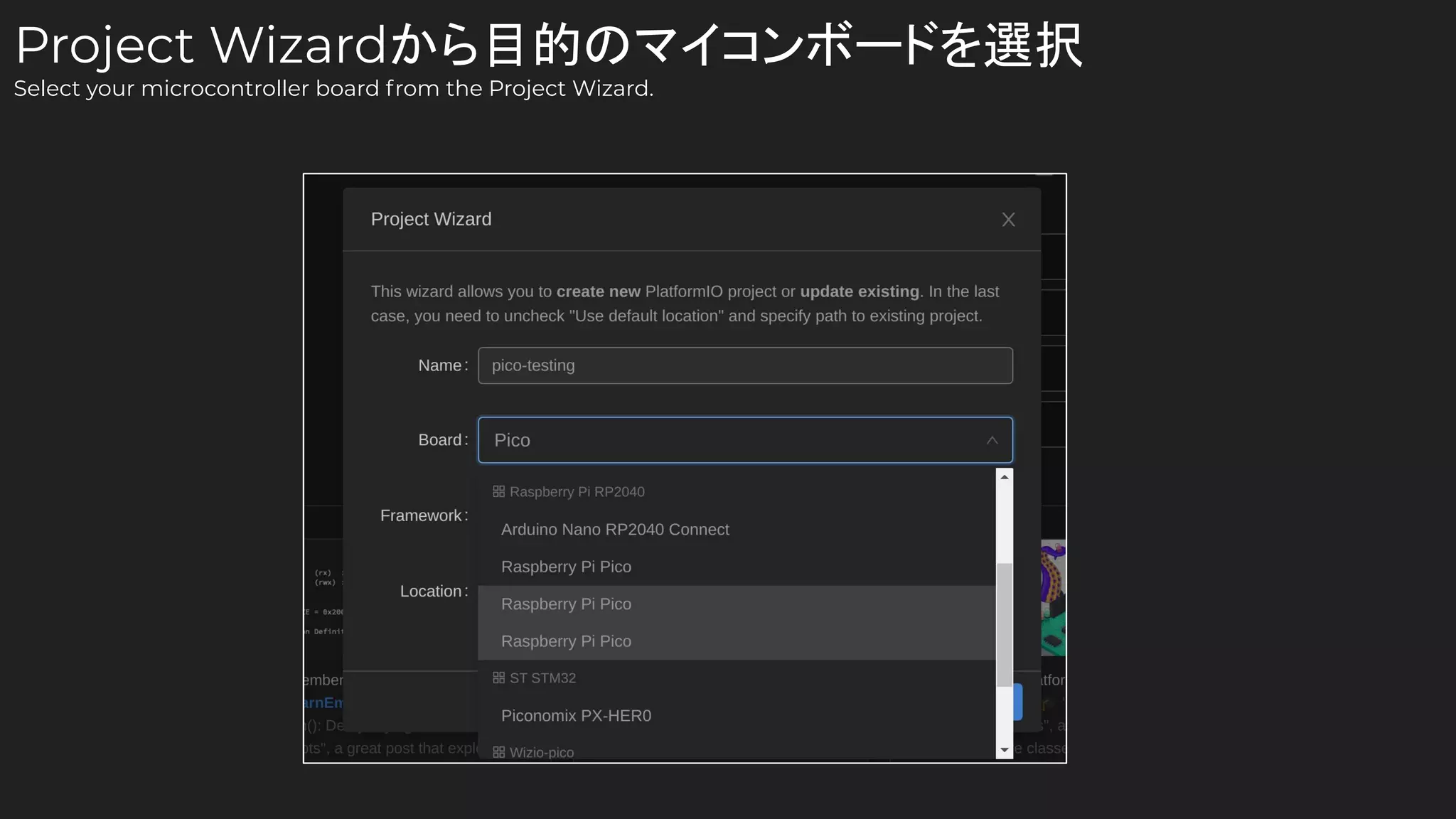Click the dropdown list scroll down arrow
Screen dimensions: 1456x819
pyautogui.click(x=1005, y=750)
